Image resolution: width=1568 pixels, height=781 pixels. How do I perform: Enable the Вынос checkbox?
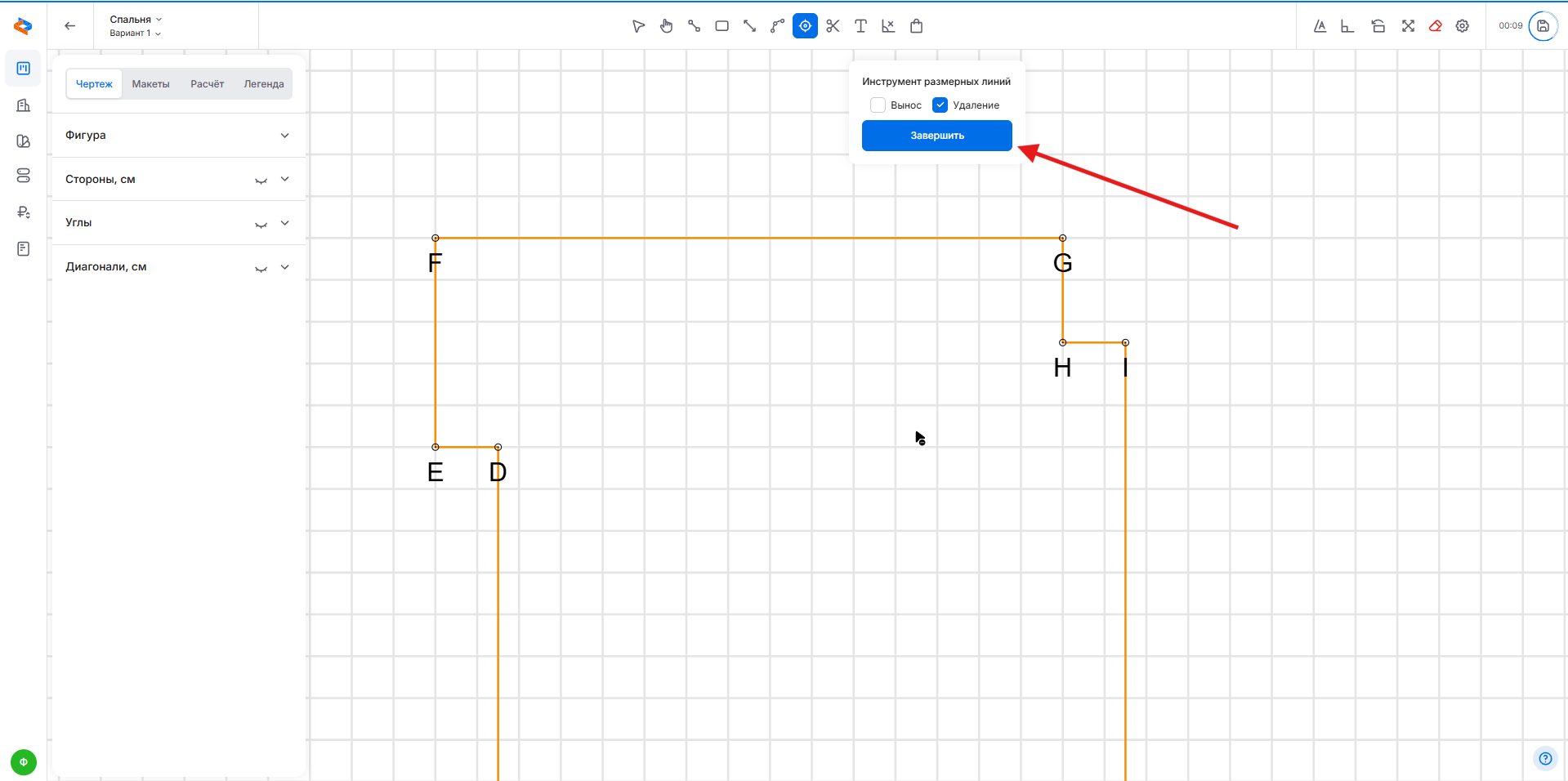(x=878, y=105)
